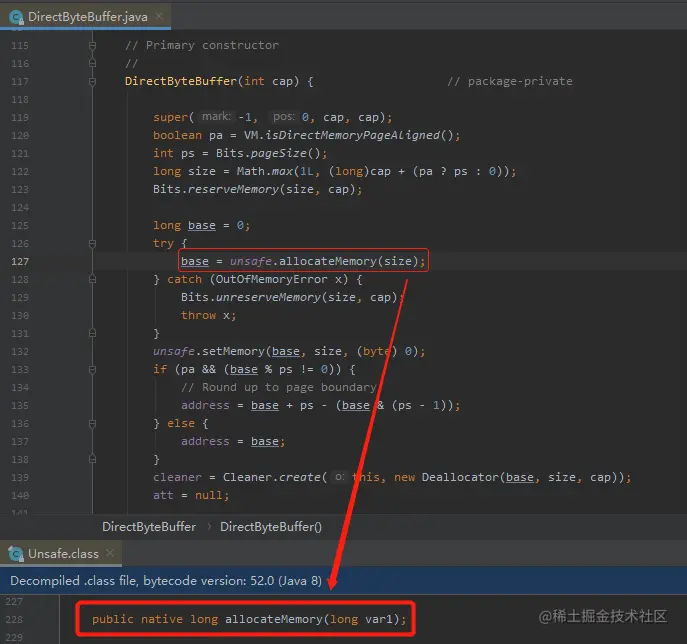Screen dimensions: 687x644
Task: Close the DirectByteBuffer.java tab
Action: (x=159, y=16)
